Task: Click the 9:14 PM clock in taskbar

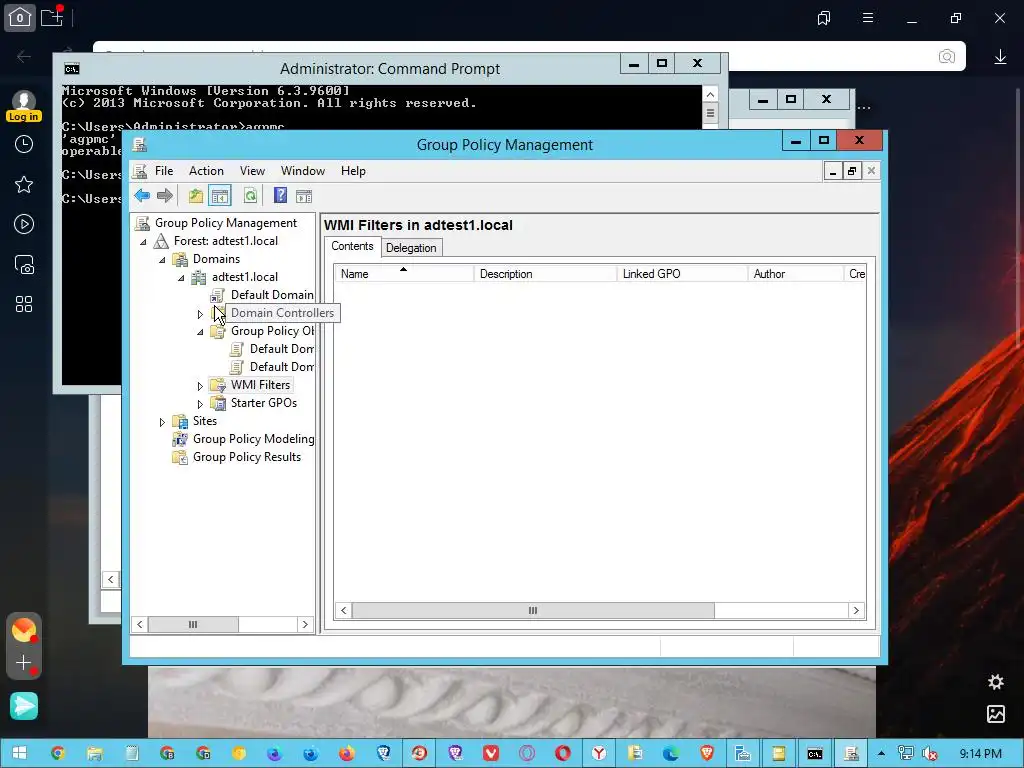Action: pos(980,754)
